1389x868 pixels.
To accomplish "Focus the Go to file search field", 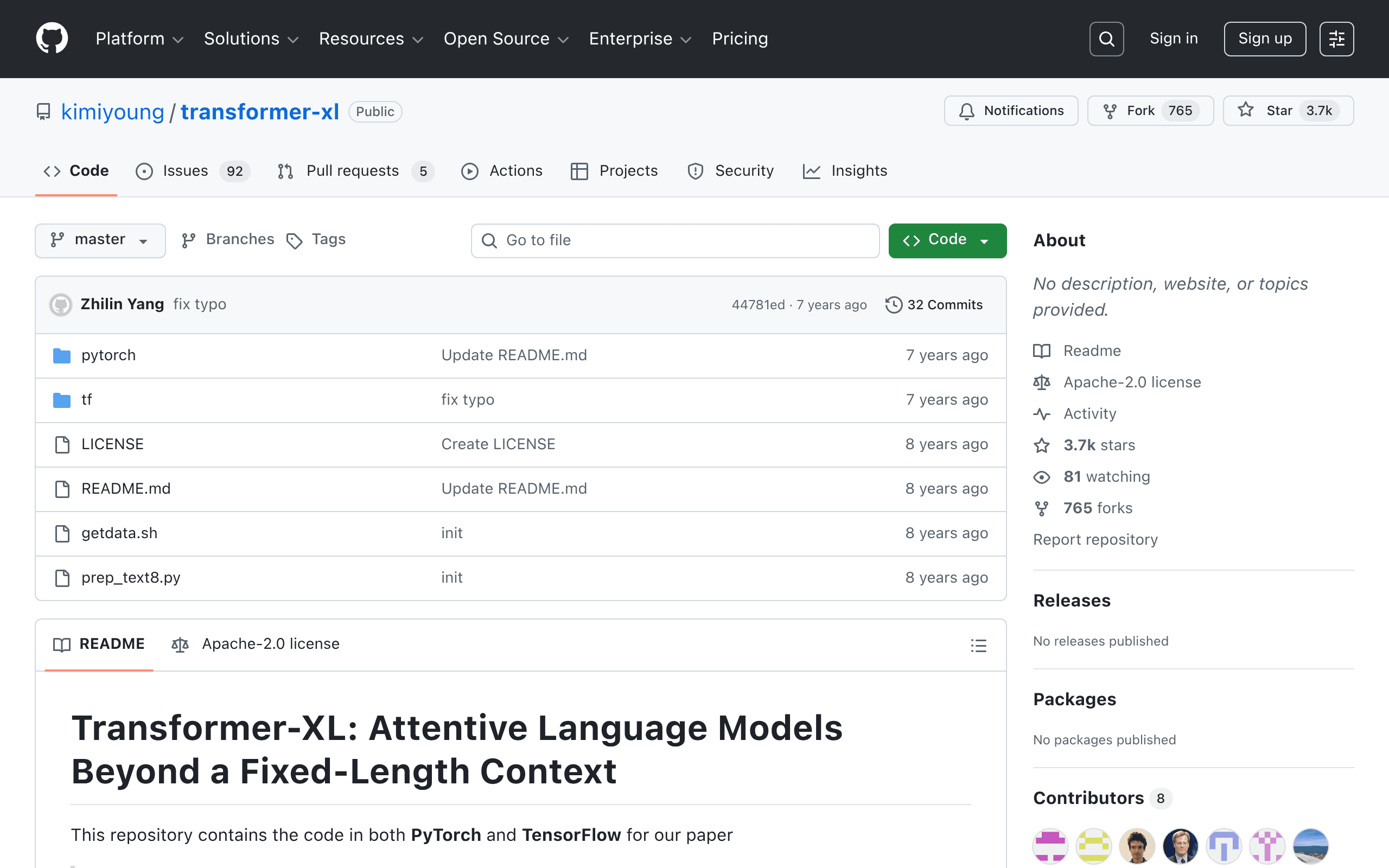I will point(675,240).
